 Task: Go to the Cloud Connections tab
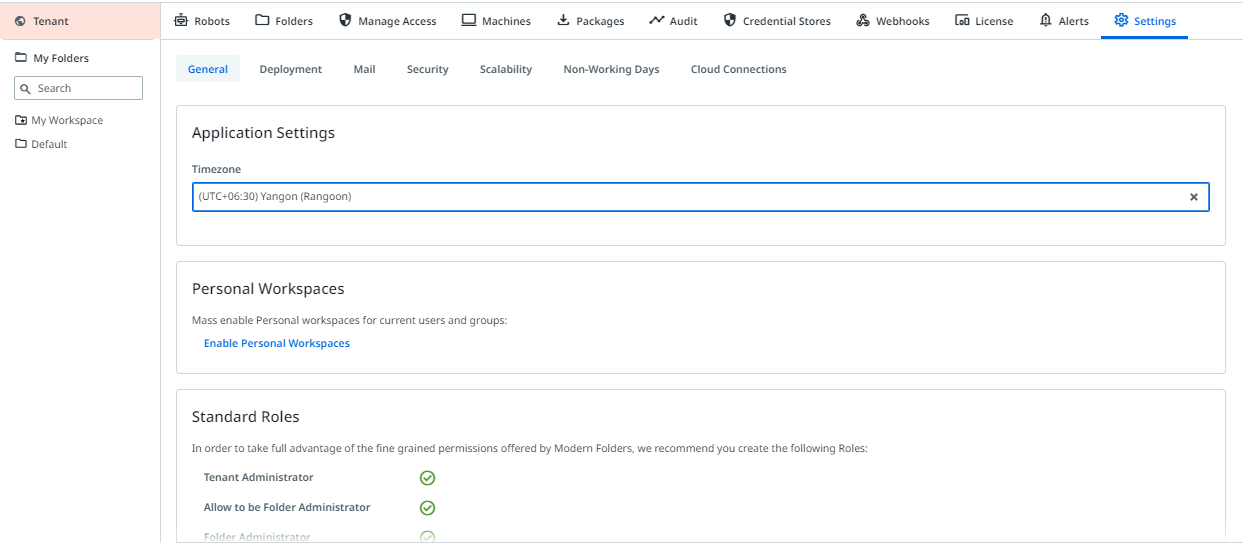pyautogui.click(x=738, y=69)
